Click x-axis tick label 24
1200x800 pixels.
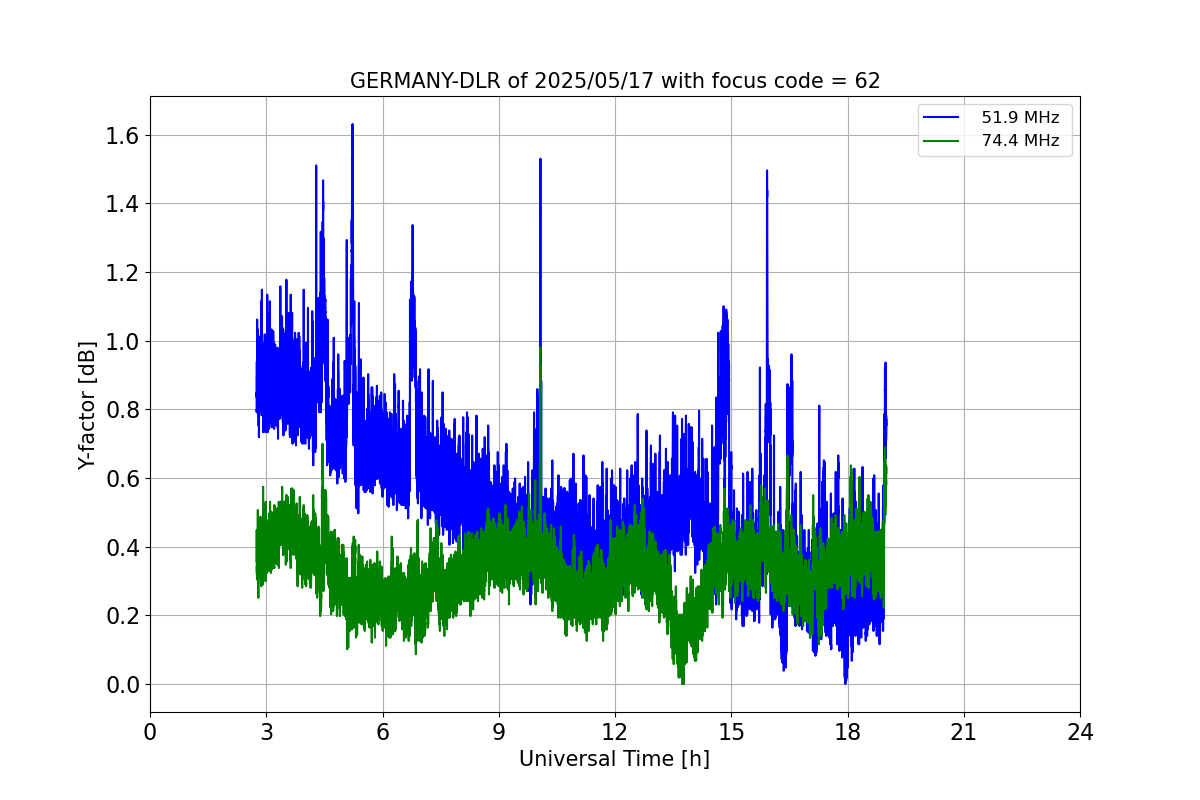(1080, 732)
